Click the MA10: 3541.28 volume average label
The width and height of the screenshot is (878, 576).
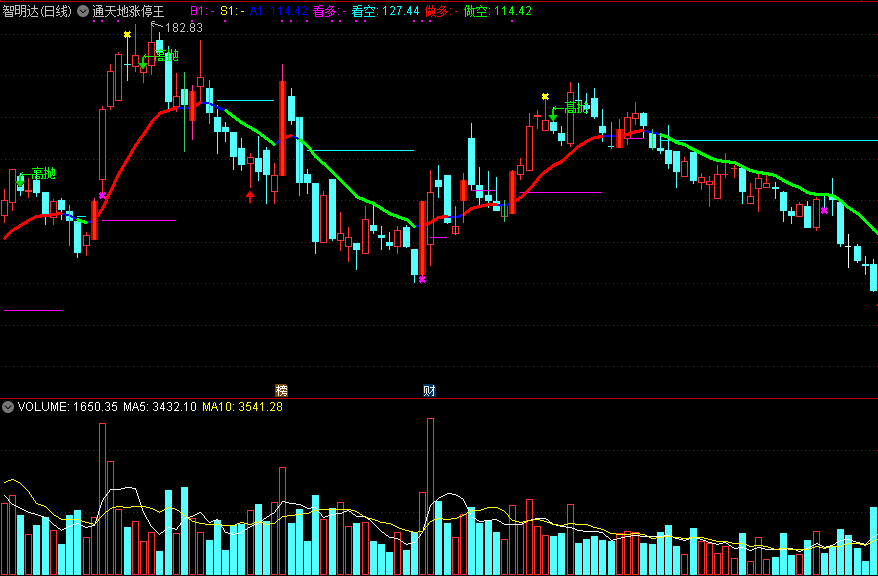pyautogui.click(x=242, y=407)
